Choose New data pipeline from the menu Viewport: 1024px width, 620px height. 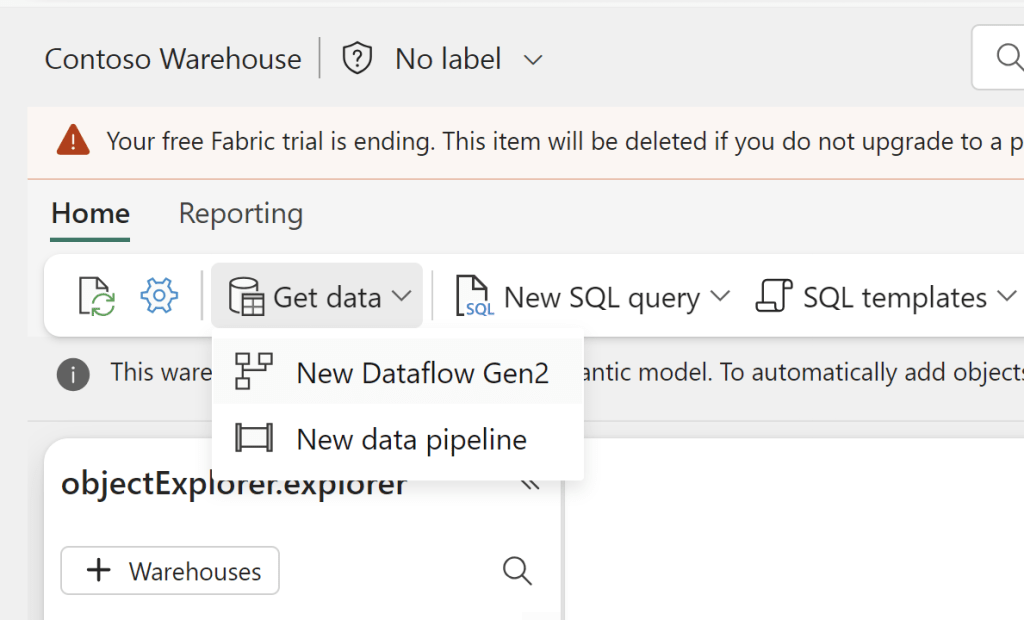pyautogui.click(x=411, y=439)
